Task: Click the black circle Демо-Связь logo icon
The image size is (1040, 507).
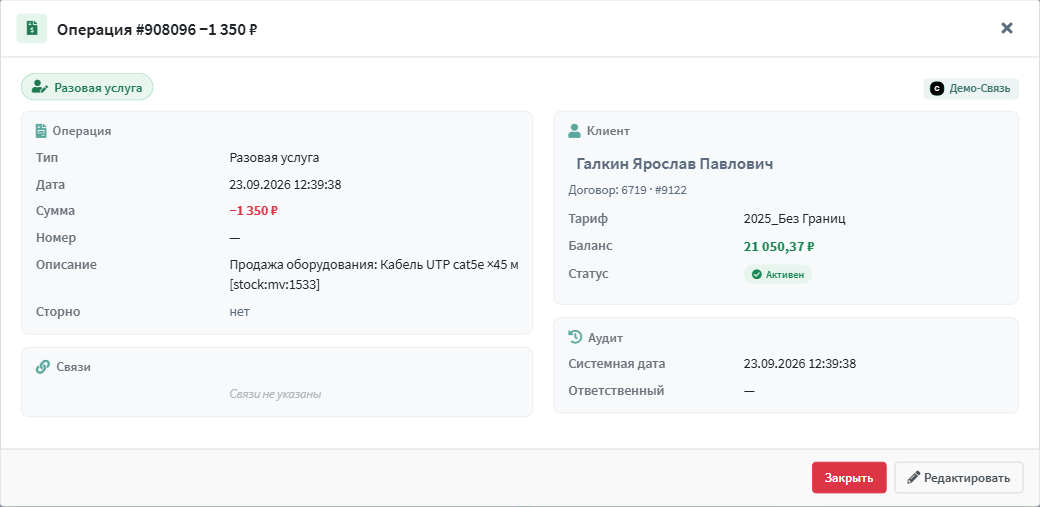Action: point(937,89)
